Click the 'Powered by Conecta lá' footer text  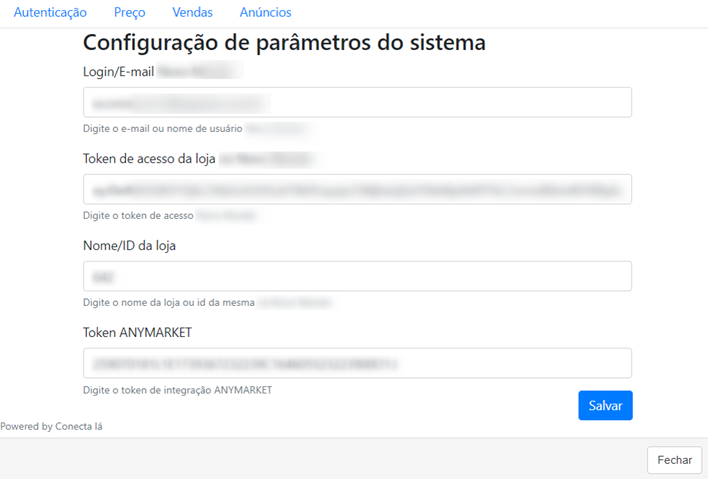(x=51, y=427)
